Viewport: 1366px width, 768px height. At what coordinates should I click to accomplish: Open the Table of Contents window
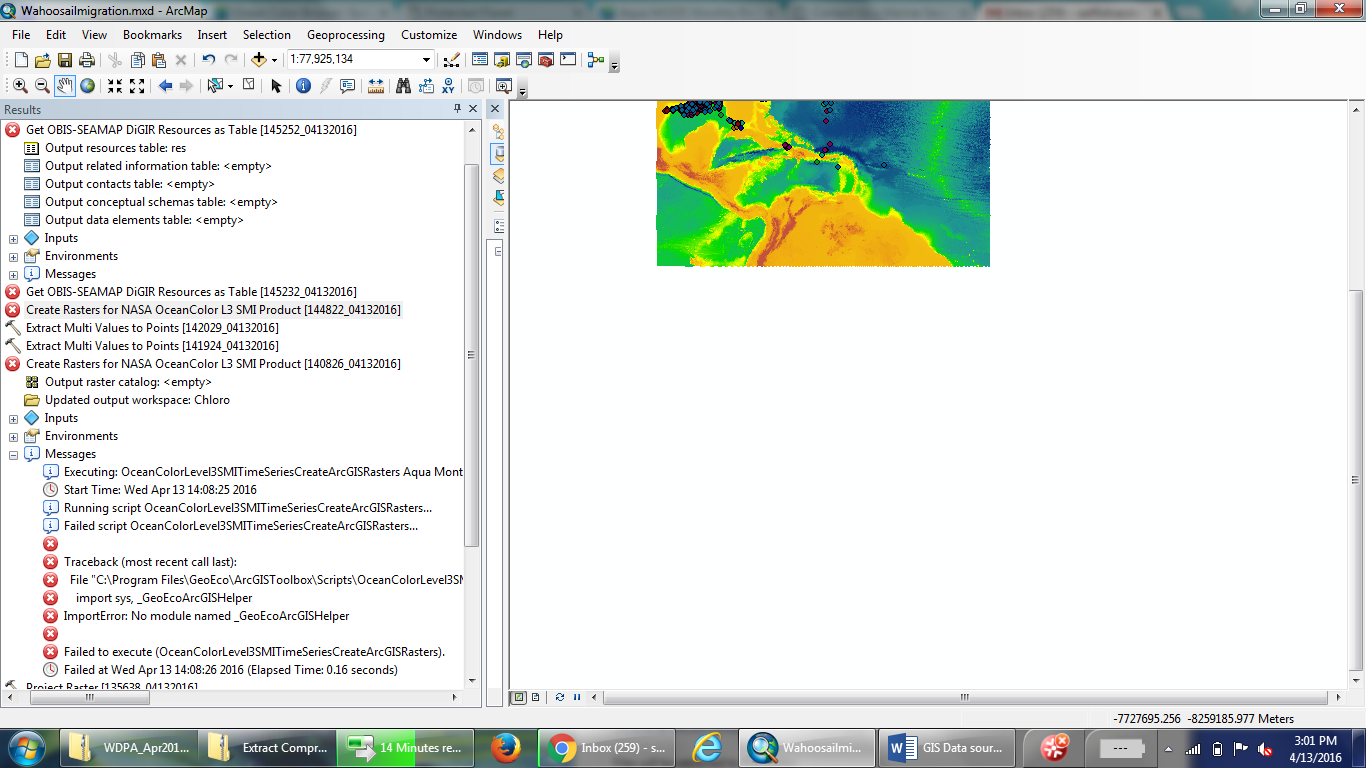click(x=480, y=60)
